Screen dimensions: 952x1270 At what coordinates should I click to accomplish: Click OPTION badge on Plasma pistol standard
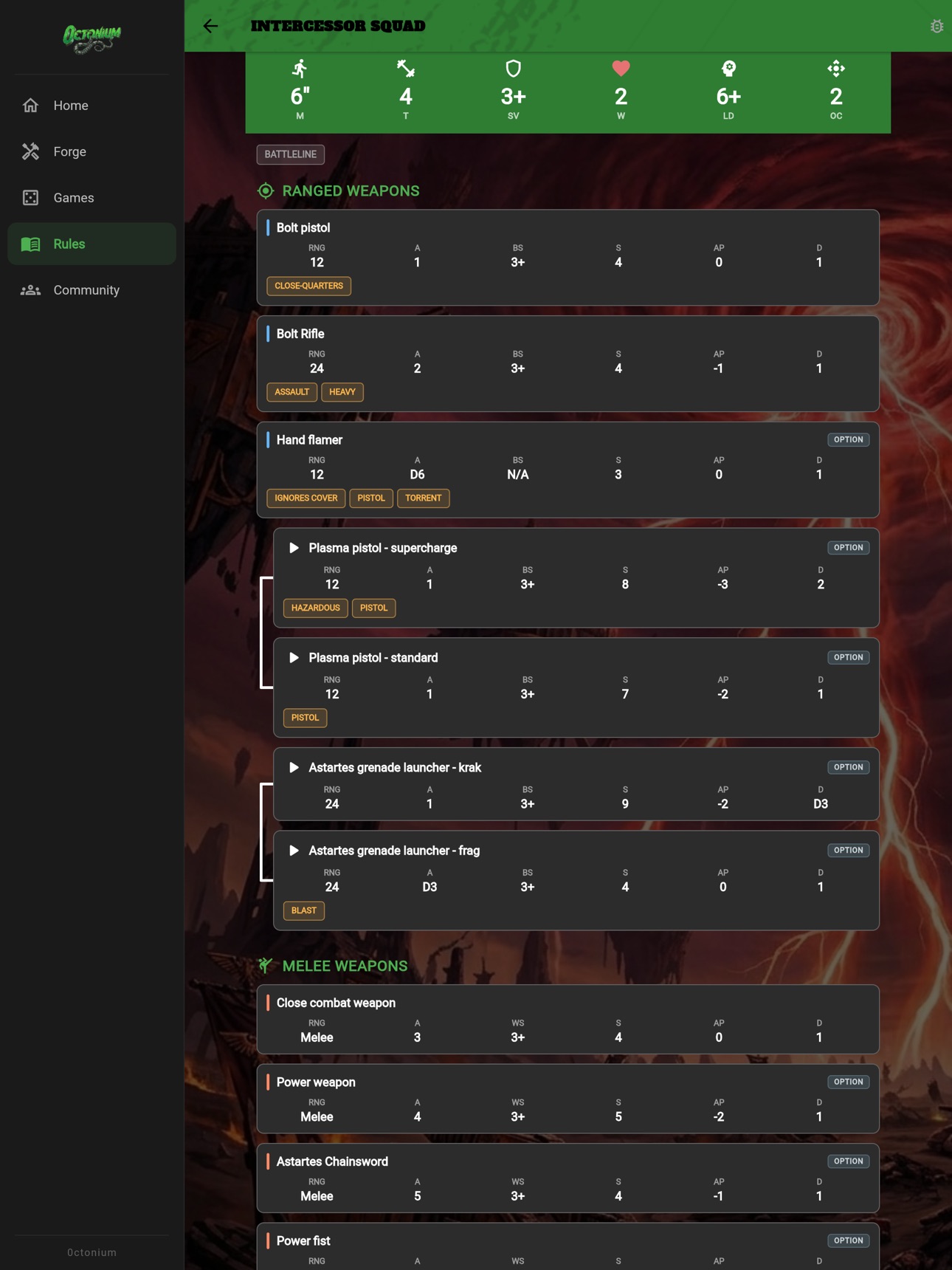pyautogui.click(x=849, y=657)
